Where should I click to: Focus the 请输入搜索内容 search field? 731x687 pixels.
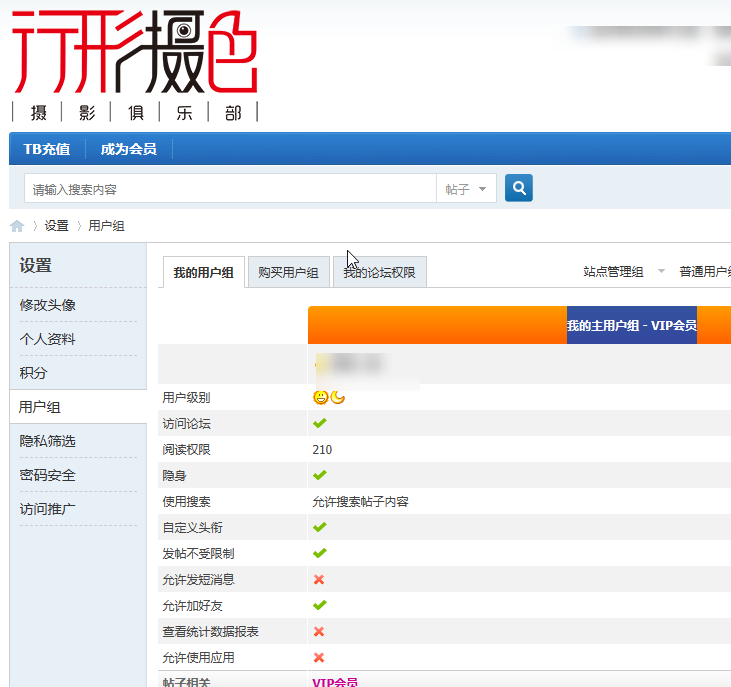pyautogui.click(x=230, y=189)
